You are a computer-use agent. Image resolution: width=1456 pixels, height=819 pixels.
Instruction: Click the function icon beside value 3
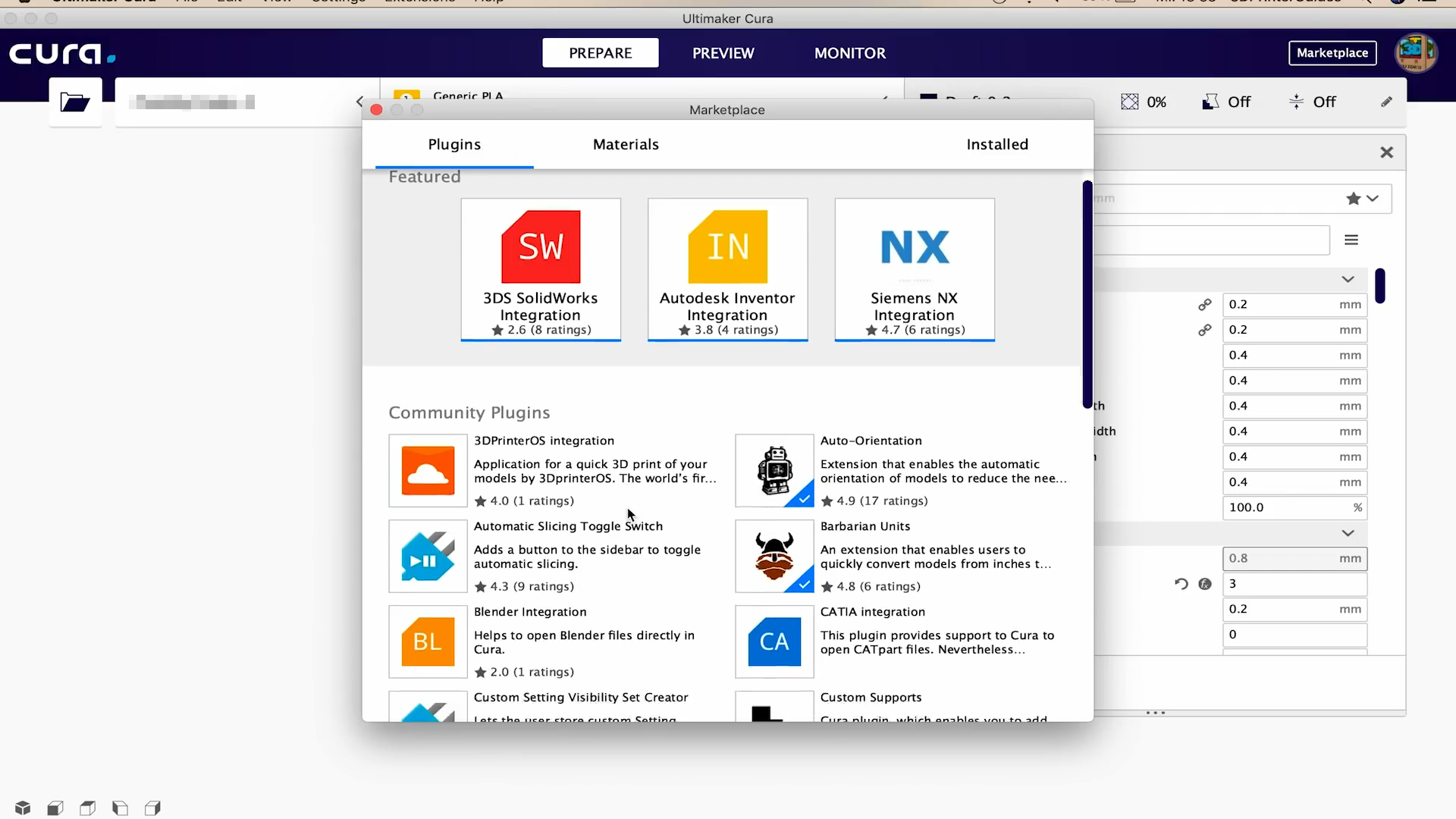click(1205, 584)
